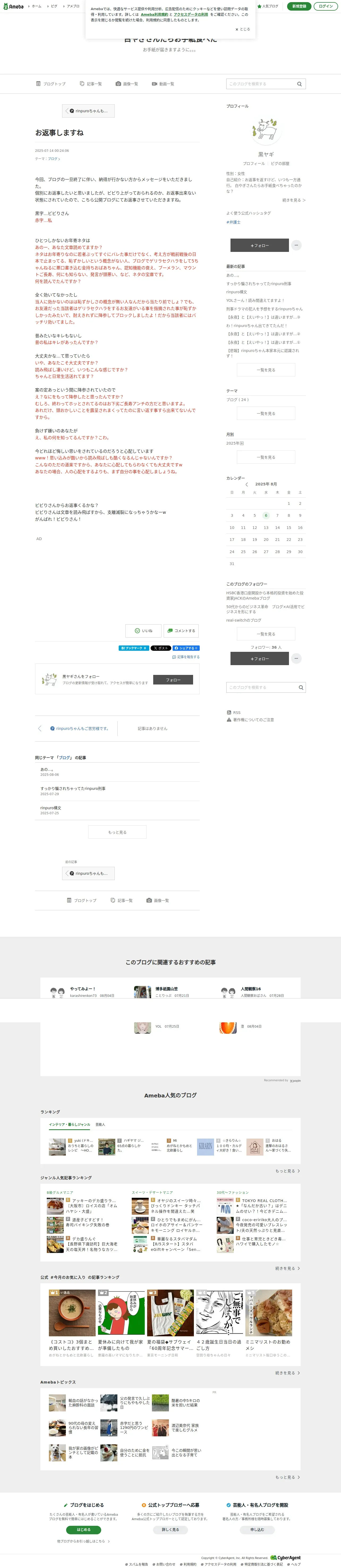
Task: Click the black goat profile image
Action: [x=266, y=130]
